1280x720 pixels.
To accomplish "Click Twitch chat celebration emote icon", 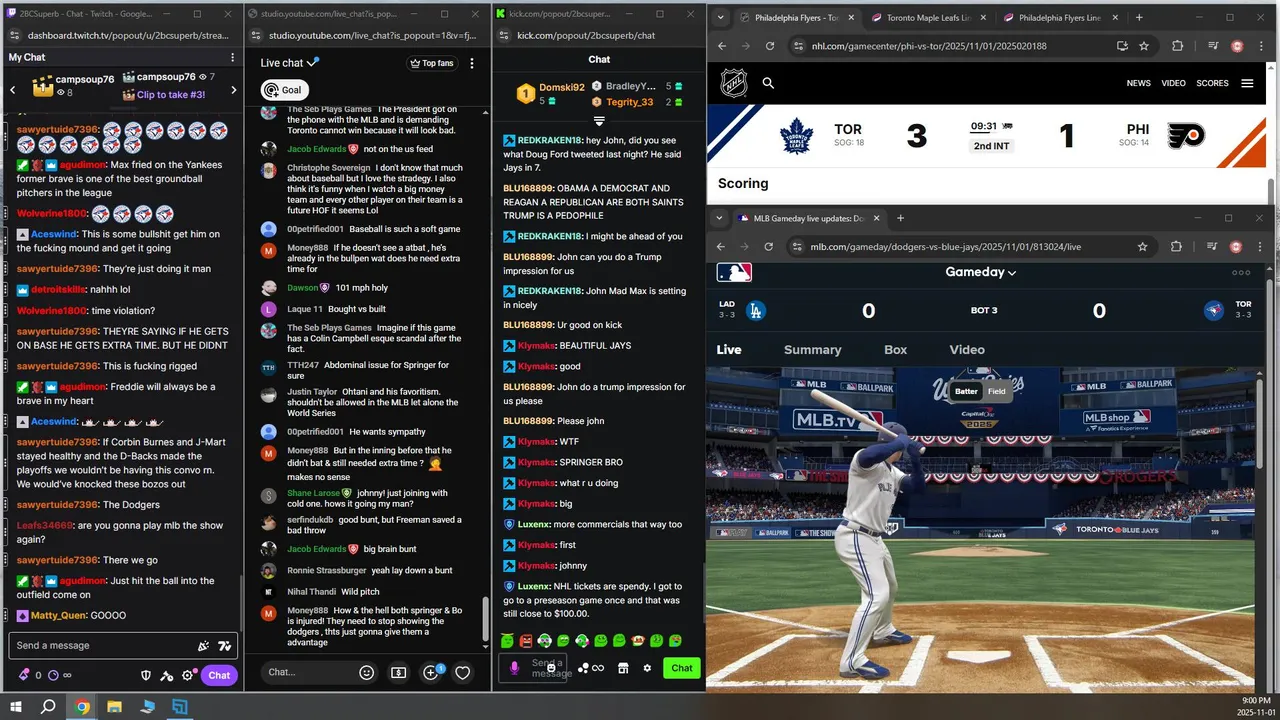I will [203, 646].
